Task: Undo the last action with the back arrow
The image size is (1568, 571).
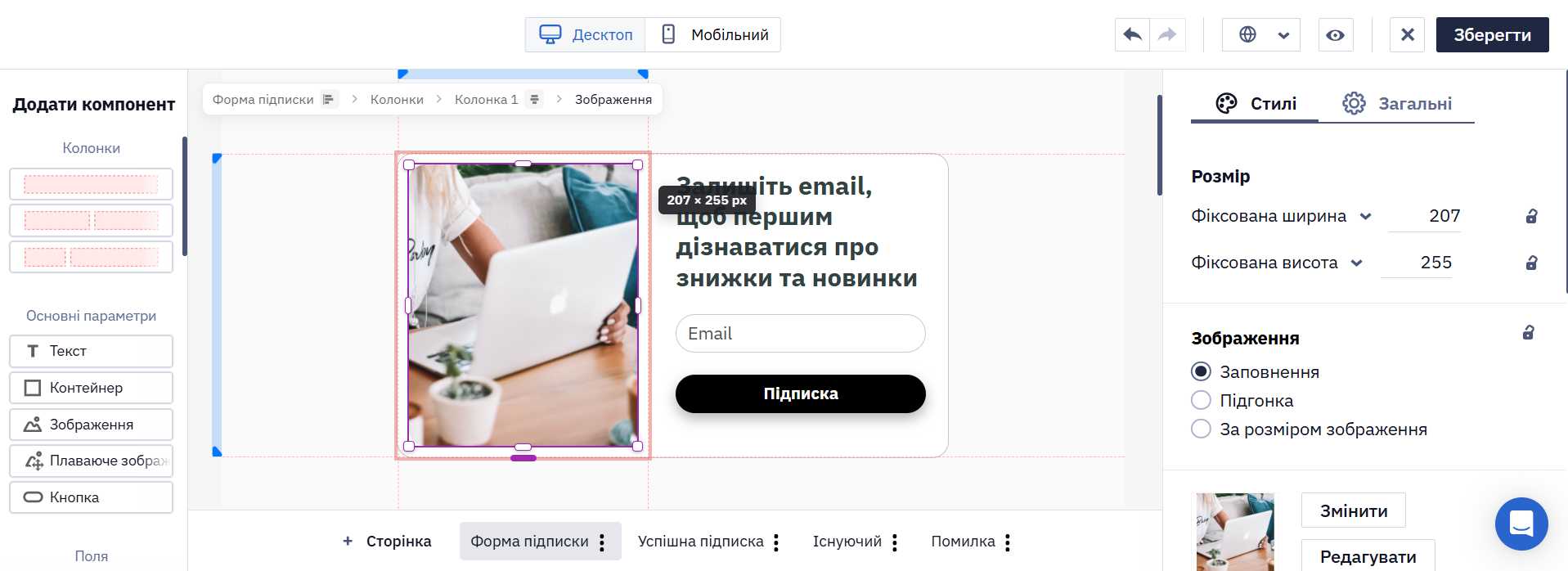Action: coord(1132,34)
